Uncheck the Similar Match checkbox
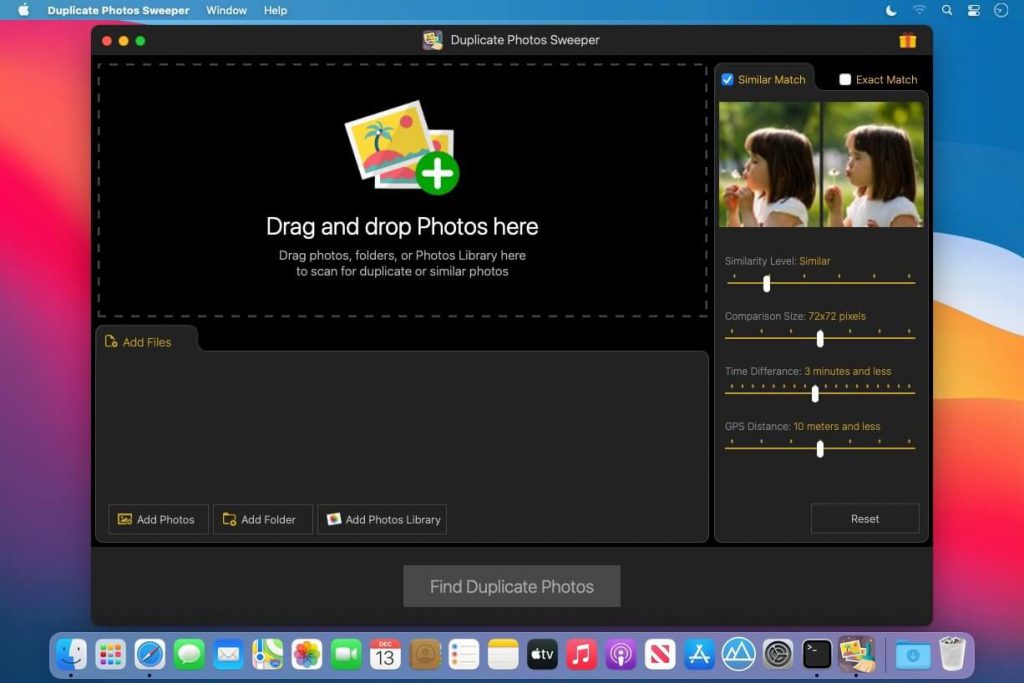 click(727, 78)
